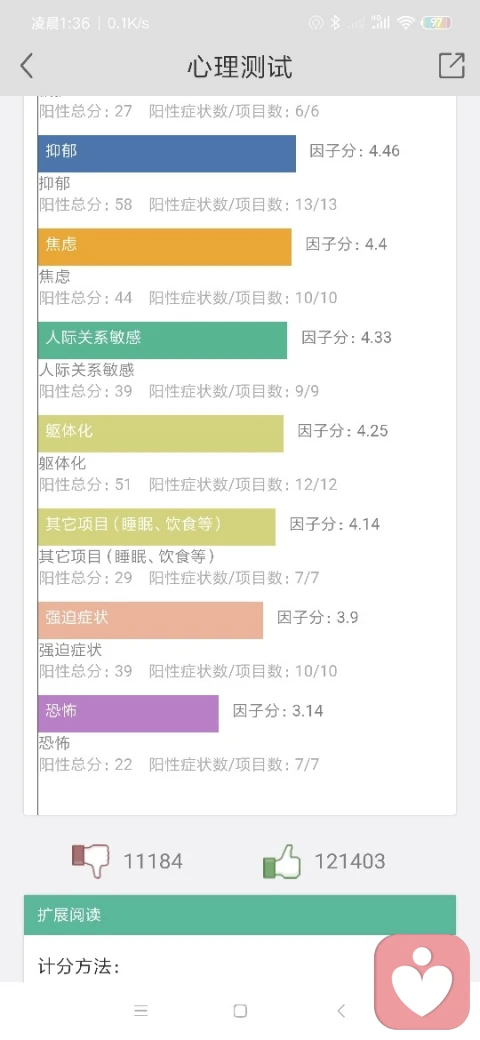Tap the back arrow in header
The height and width of the screenshot is (1040, 480).
27,66
